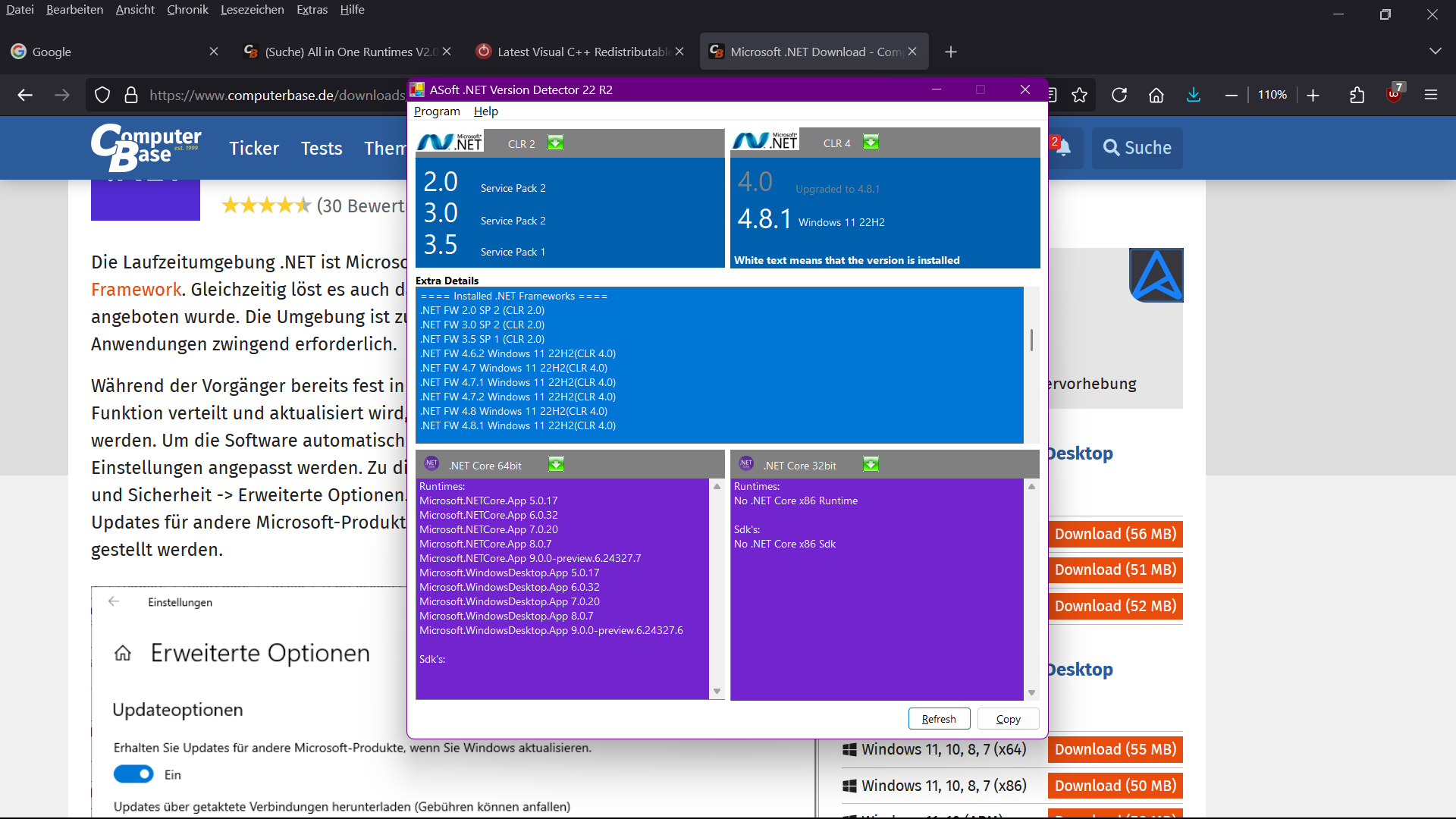Screen dimensions: 1456x819
Task: Open the Program menu
Action: (x=437, y=111)
